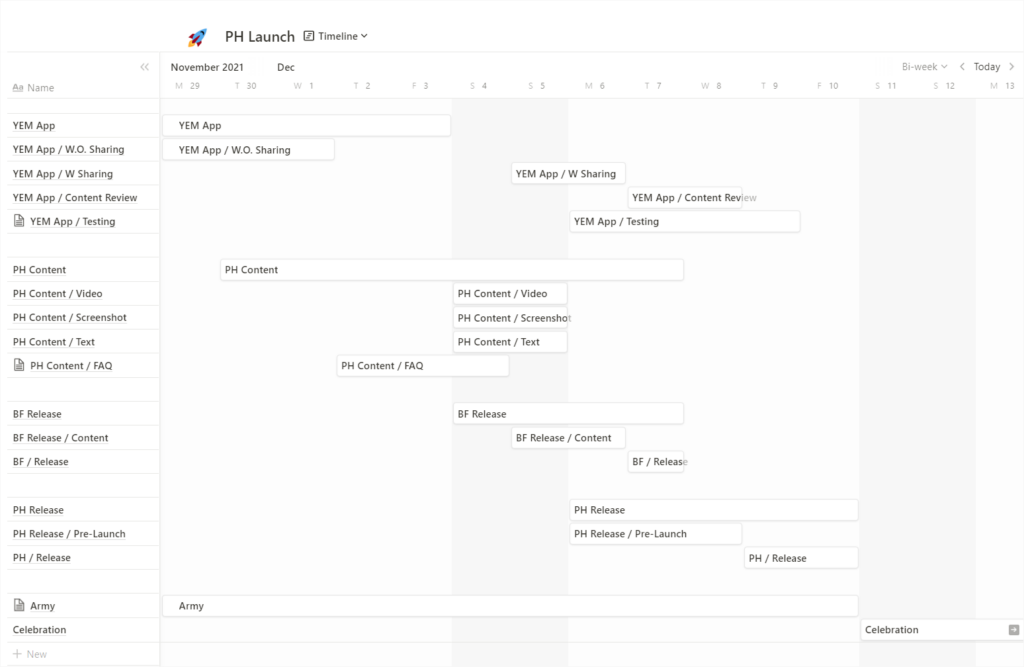Select PH Release / Pre-Launch row name
This screenshot has height=667, width=1024.
click(x=69, y=534)
